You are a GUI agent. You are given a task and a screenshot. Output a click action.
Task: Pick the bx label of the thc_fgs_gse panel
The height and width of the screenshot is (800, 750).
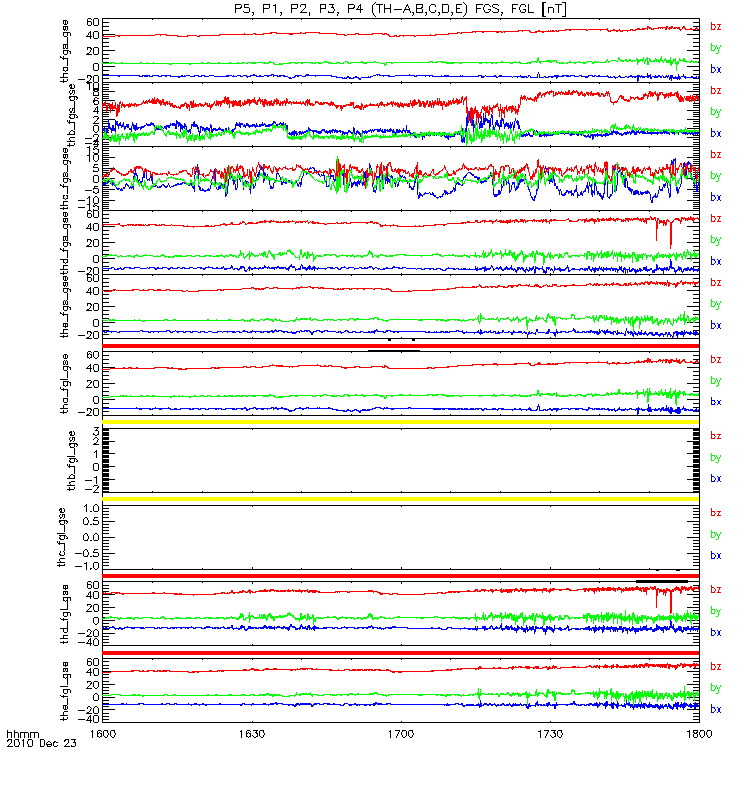click(x=716, y=197)
